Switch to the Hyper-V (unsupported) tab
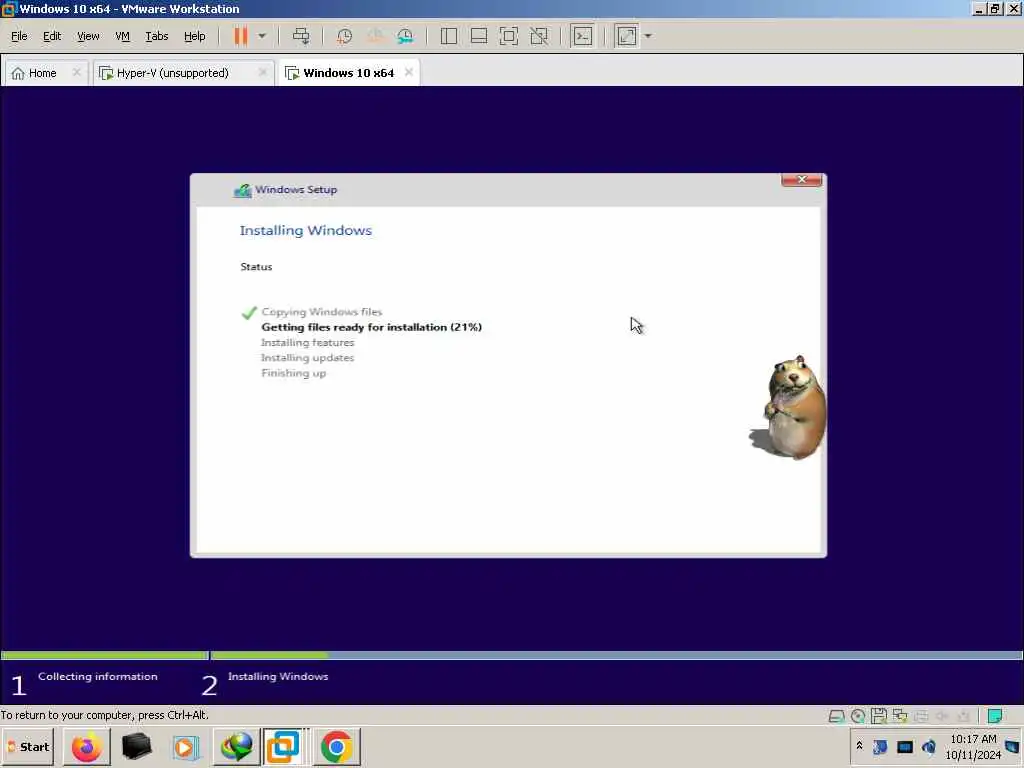The width and height of the screenshot is (1024, 768). point(172,73)
